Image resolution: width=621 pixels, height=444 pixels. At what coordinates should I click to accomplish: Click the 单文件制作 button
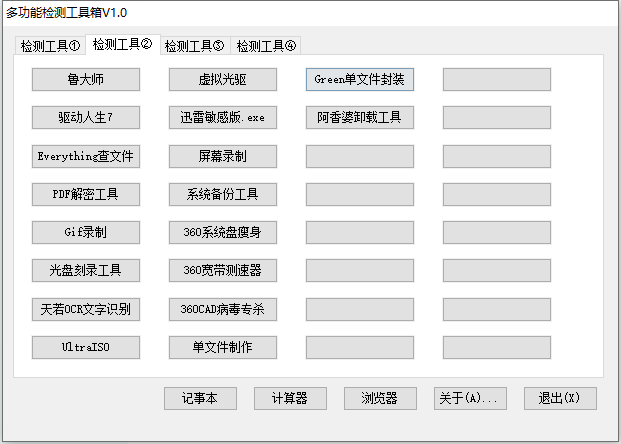(x=223, y=347)
